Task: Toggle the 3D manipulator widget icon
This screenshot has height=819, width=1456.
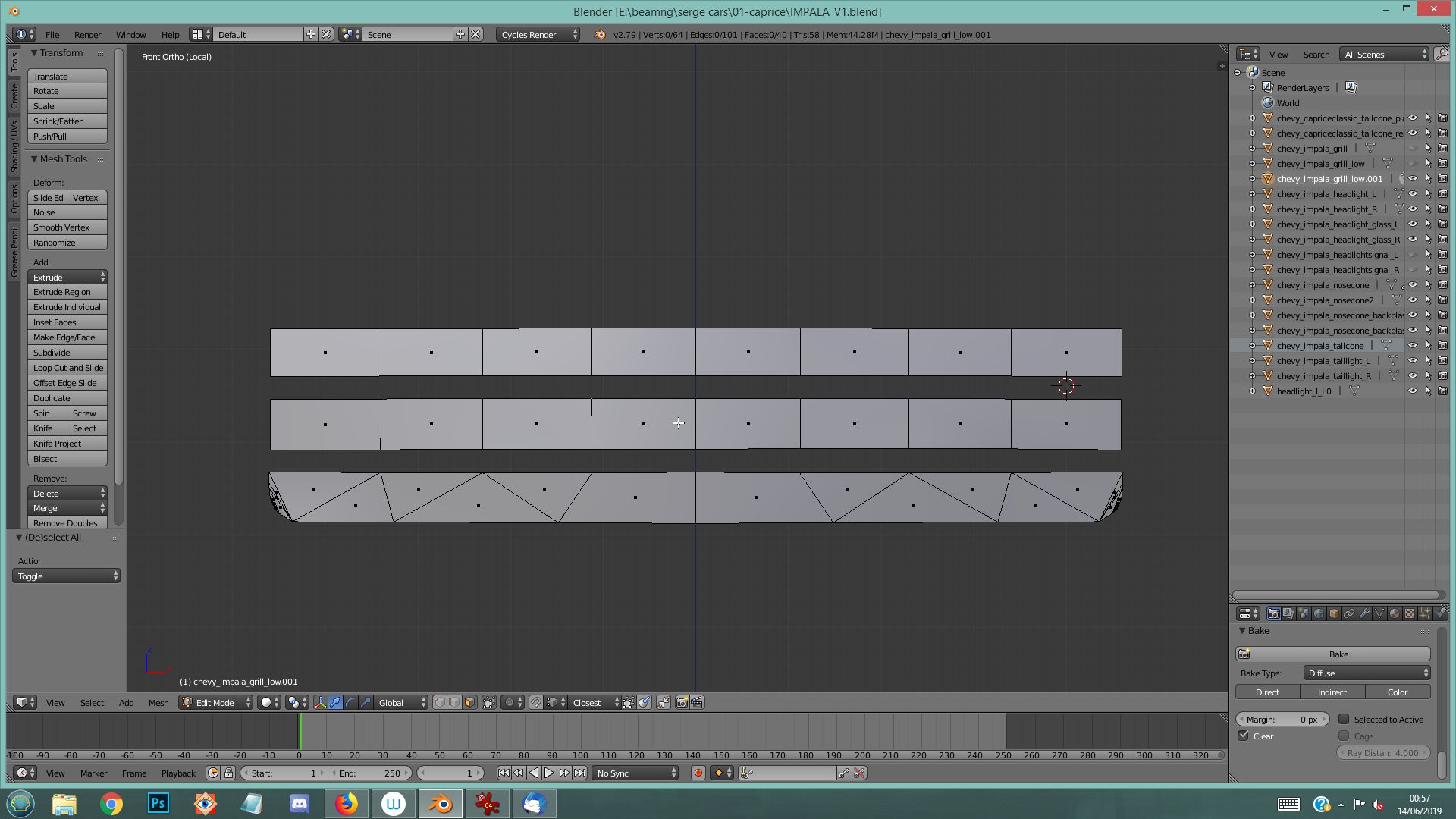Action: point(320,702)
